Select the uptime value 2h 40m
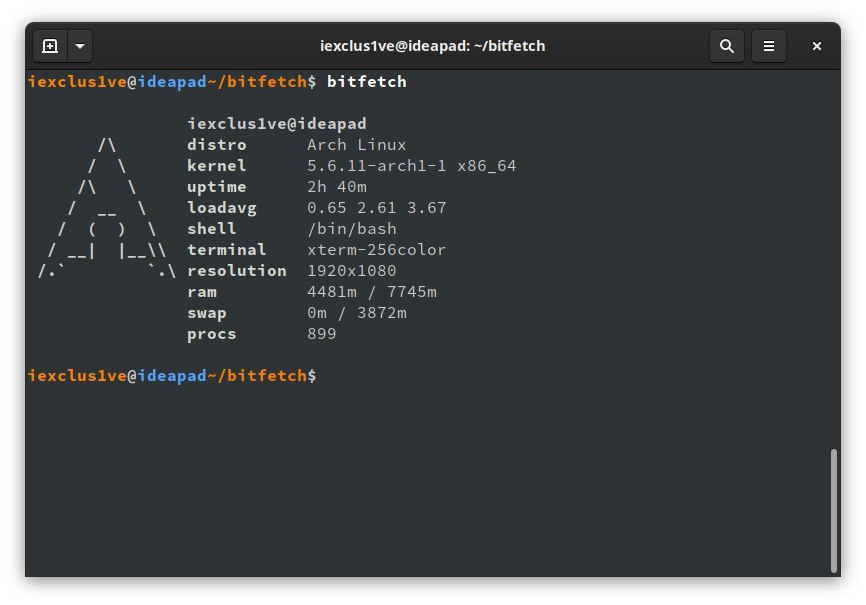Image resolution: width=866 pixels, height=605 pixels. (337, 187)
